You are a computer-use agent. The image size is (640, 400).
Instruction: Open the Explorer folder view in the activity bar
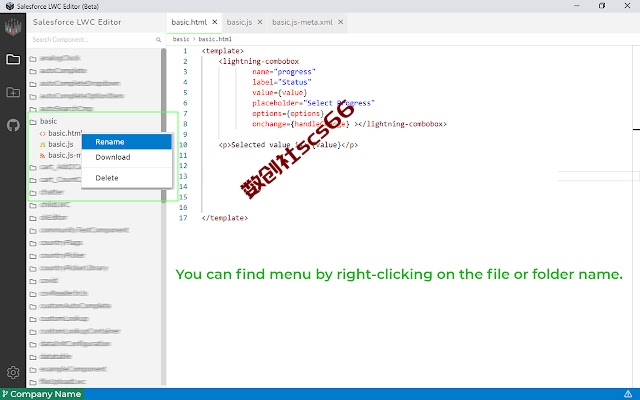pyautogui.click(x=13, y=60)
